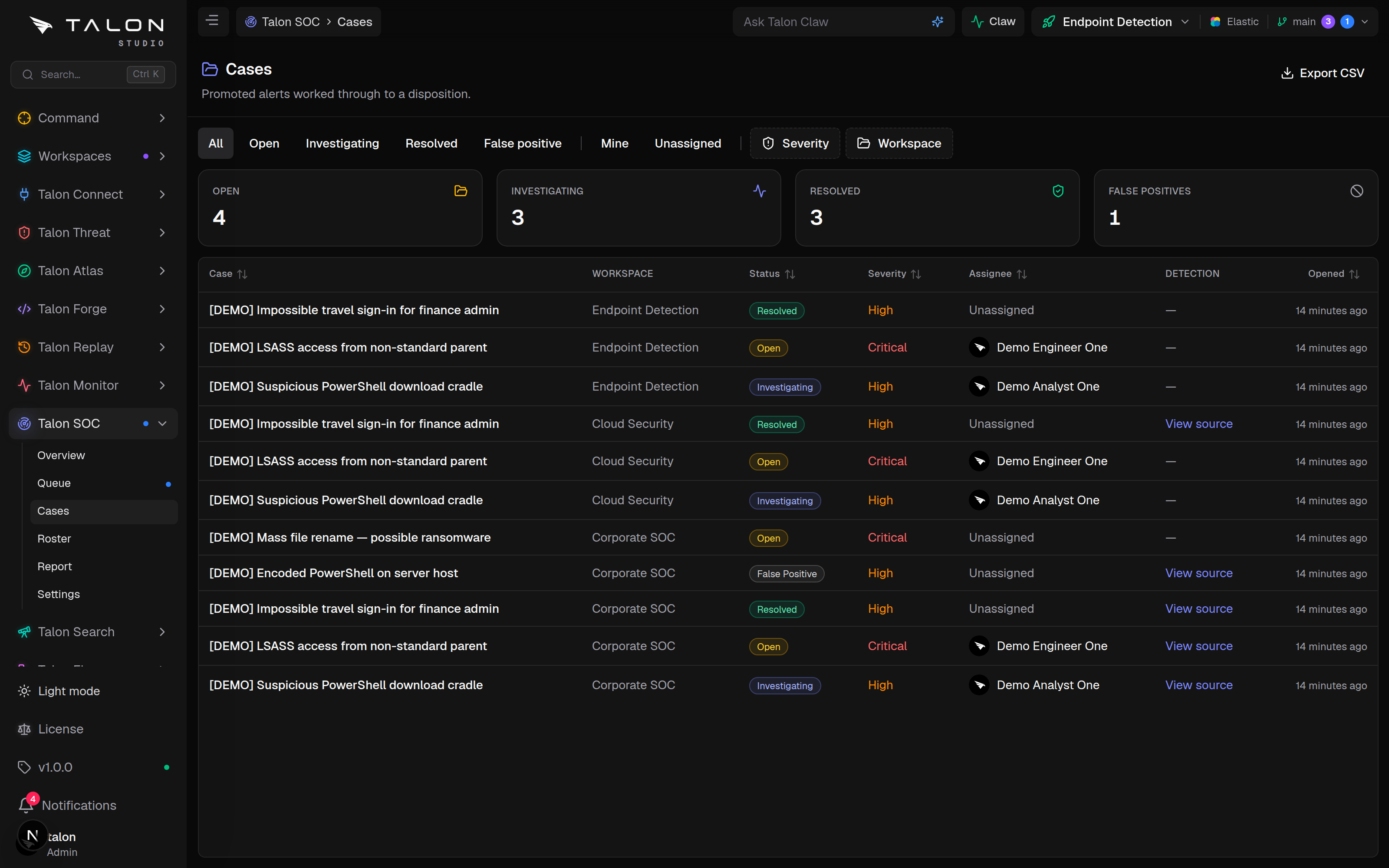Image resolution: width=1389 pixels, height=868 pixels.
Task: Open the main branch dropdown
Action: click(x=1323, y=22)
